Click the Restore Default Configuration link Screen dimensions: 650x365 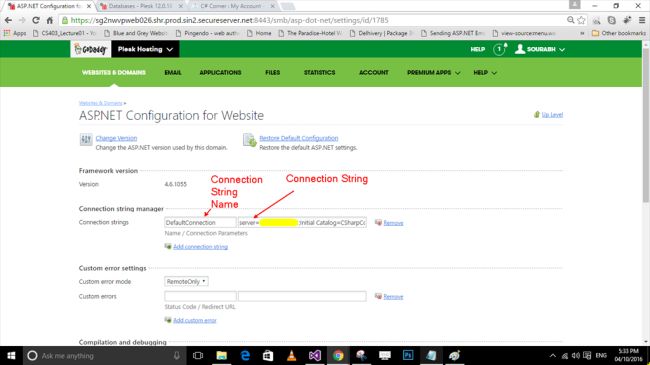[298, 138]
